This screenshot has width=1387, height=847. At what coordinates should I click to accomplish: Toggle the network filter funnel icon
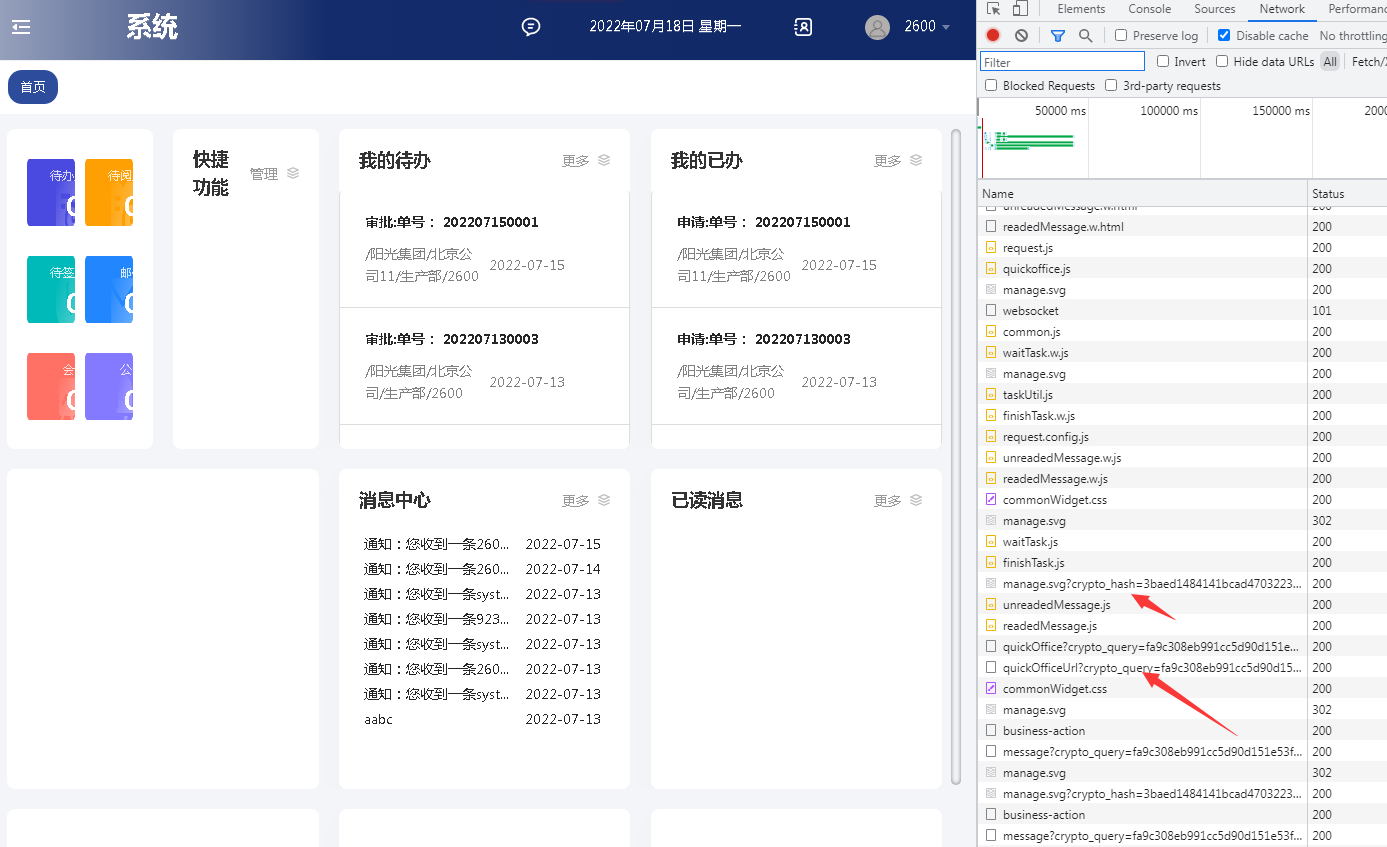click(x=1058, y=35)
